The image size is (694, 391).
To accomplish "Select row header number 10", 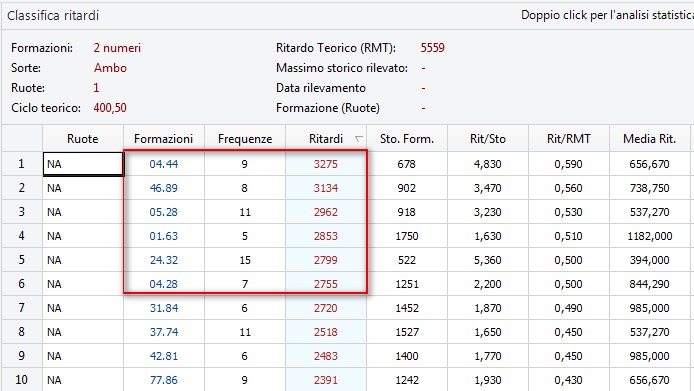I will pos(21,379).
